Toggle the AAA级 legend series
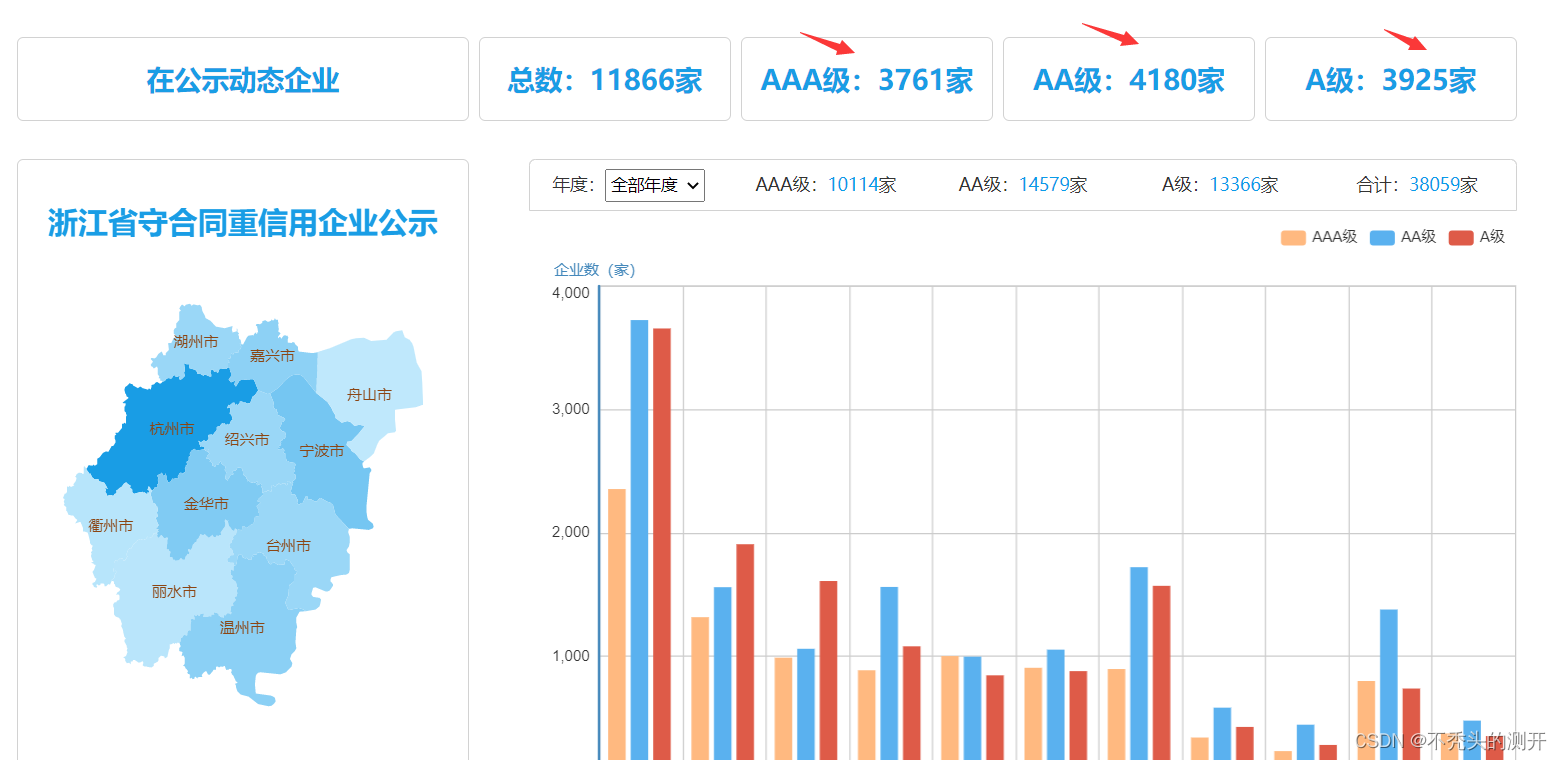1562x760 pixels. click(1318, 237)
